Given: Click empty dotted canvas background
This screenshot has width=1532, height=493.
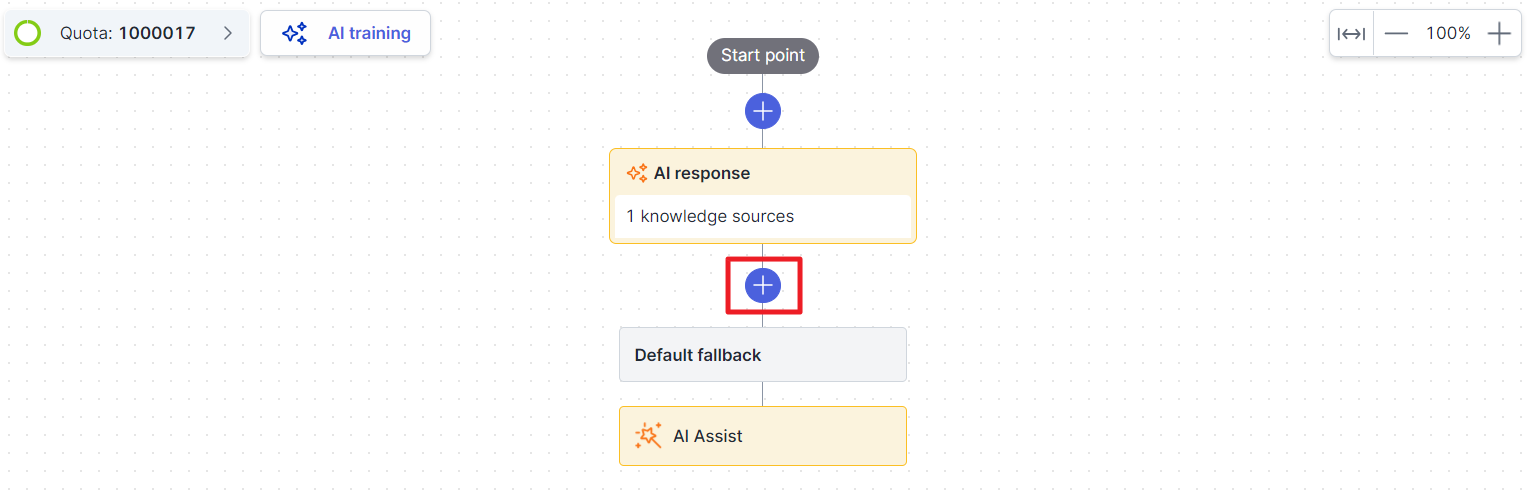Looking at the screenshot, I should coord(300,300).
